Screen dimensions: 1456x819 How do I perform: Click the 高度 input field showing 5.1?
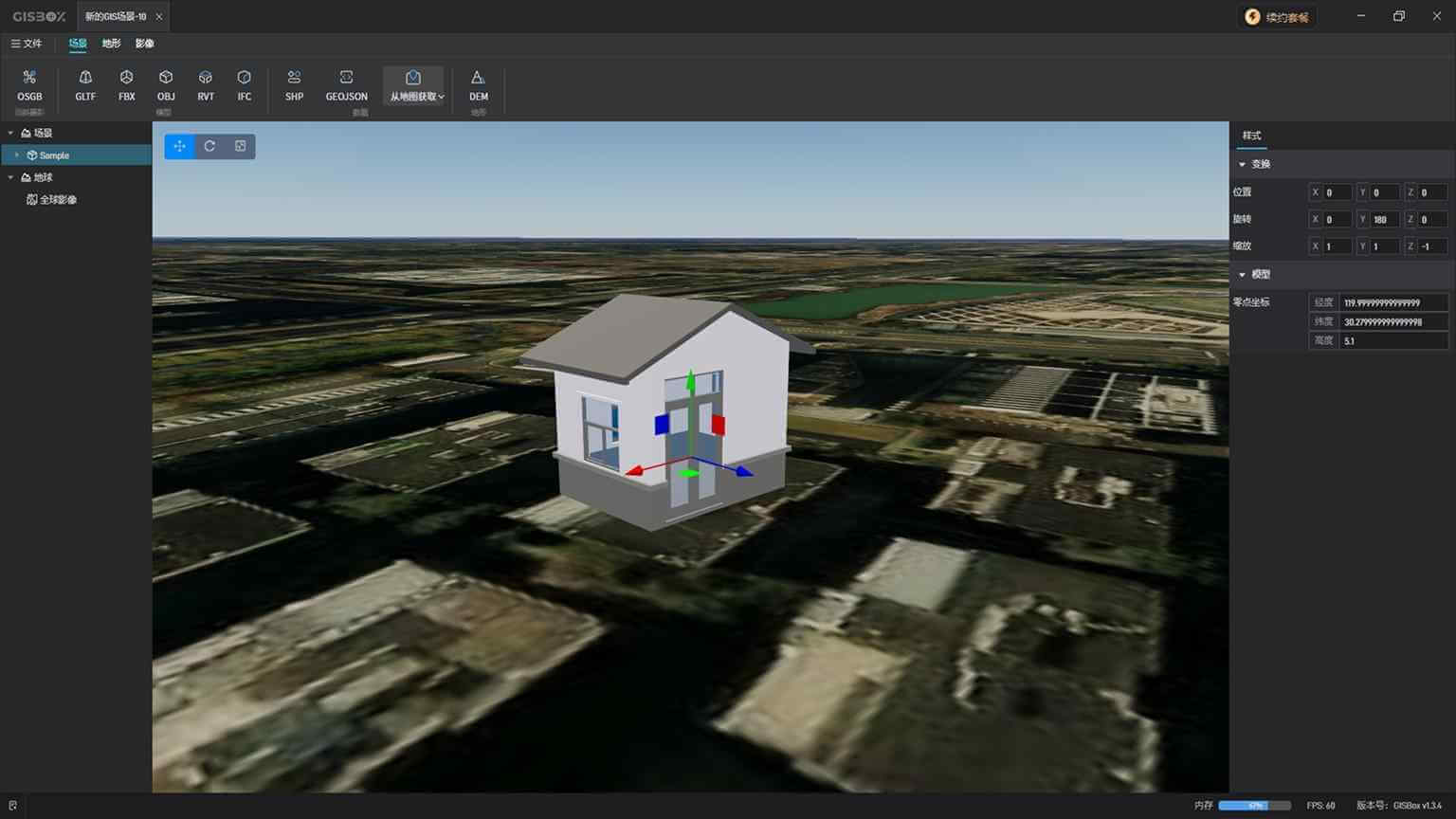[1392, 341]
